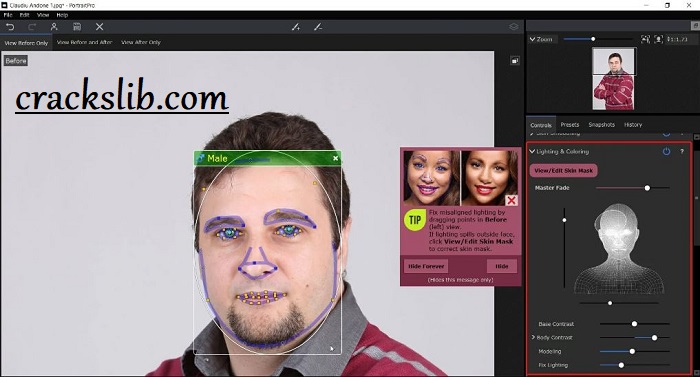
Task: Click the Master Fade slider handle
Action: [x=647, y=188]
